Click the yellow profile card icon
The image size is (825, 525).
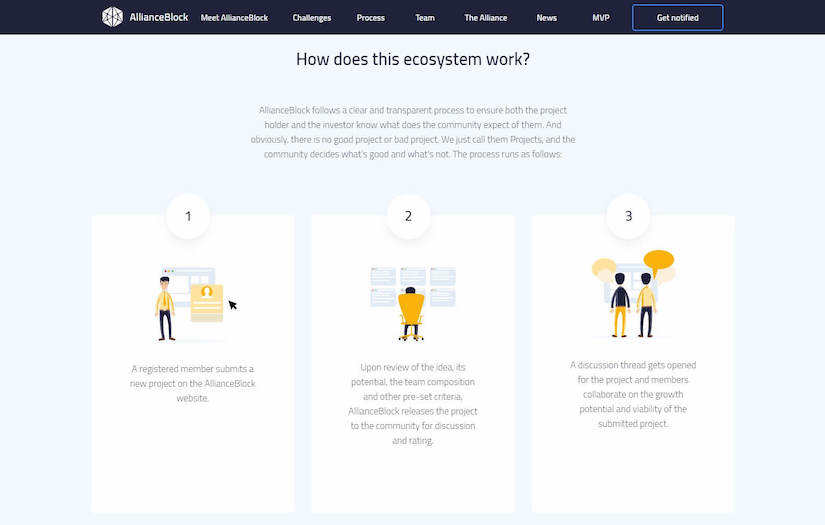[x=207, y=302]
